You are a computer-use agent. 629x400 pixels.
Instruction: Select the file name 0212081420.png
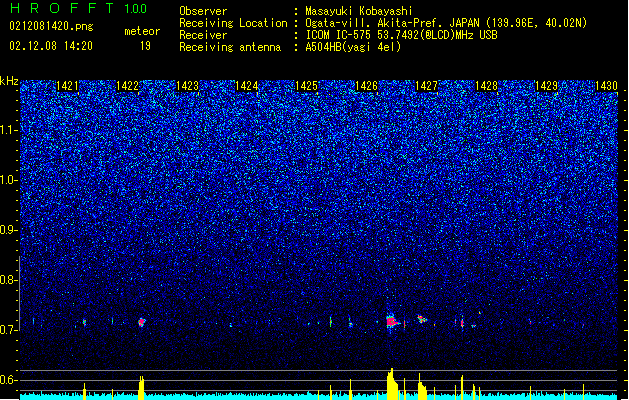51,26
